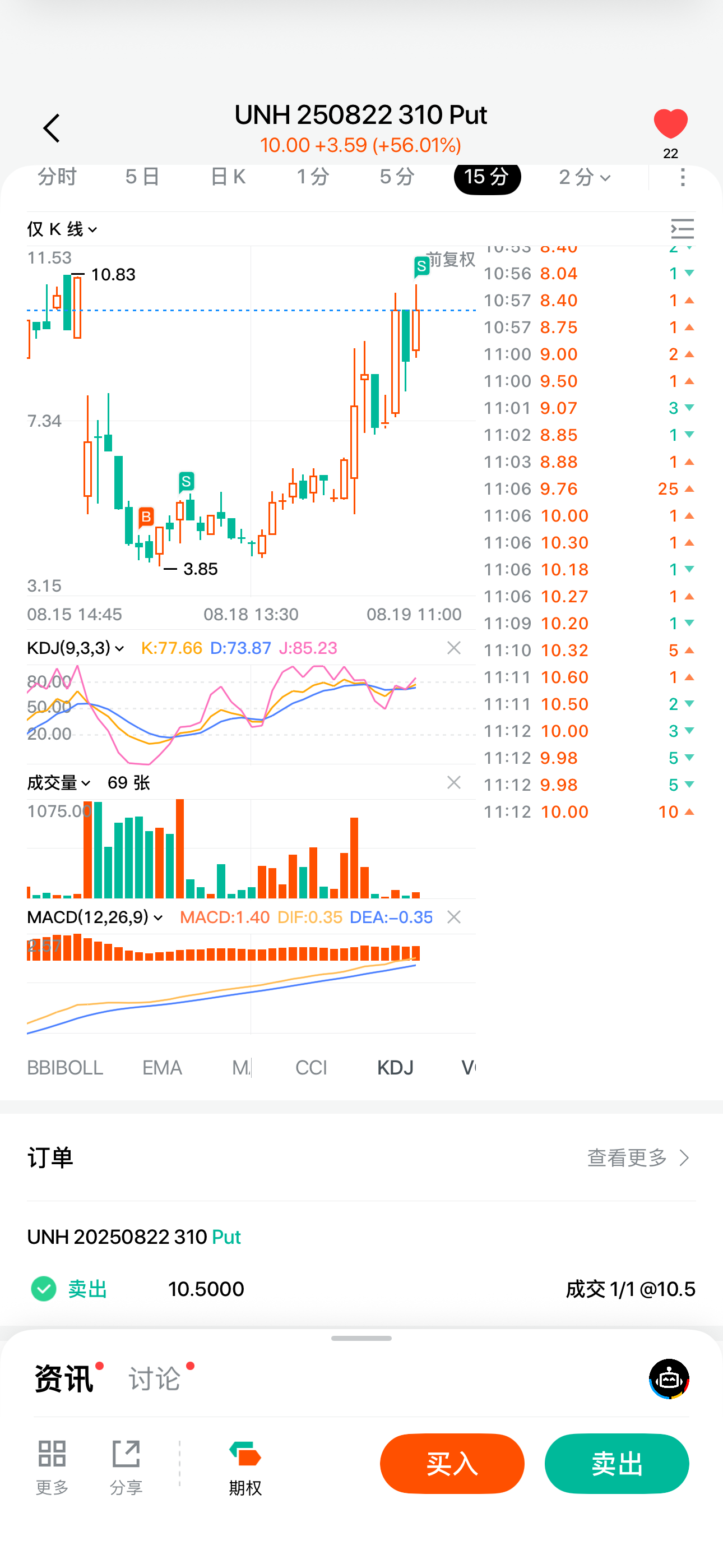The height and width of the screenshot is (1568, 723).
Task: Tap the UNH 20250822 310 Put order title
Action: pyautogui.click(x=134, y=1236)
